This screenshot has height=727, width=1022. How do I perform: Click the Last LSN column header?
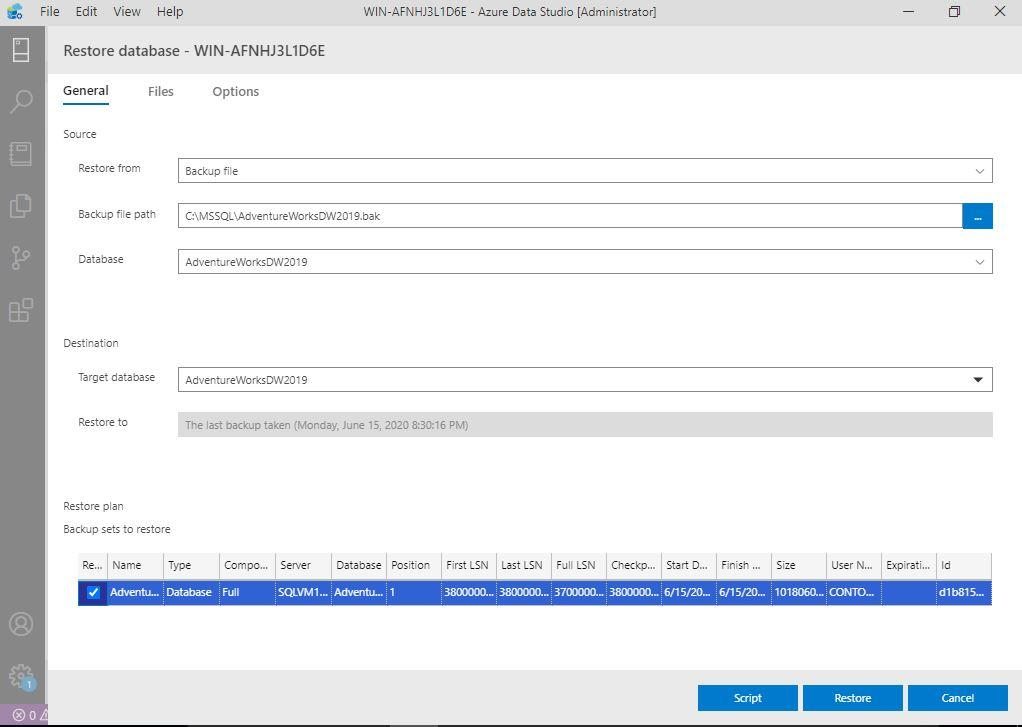click(523, 565)
